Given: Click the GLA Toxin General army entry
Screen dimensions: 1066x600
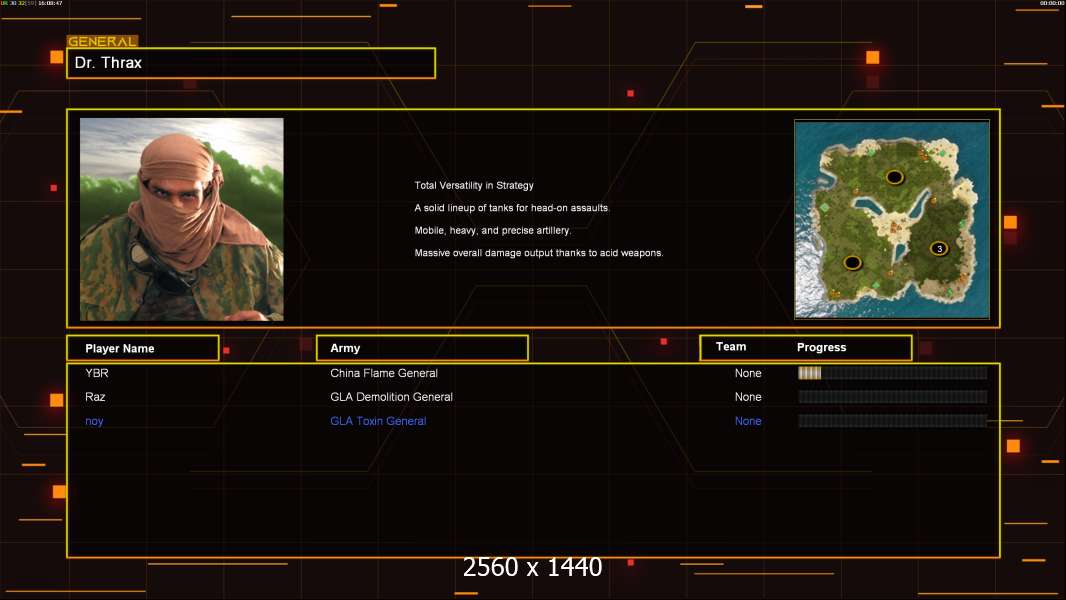Looking at the screenshot, I should pyautogui.click(x=378, y=421).
